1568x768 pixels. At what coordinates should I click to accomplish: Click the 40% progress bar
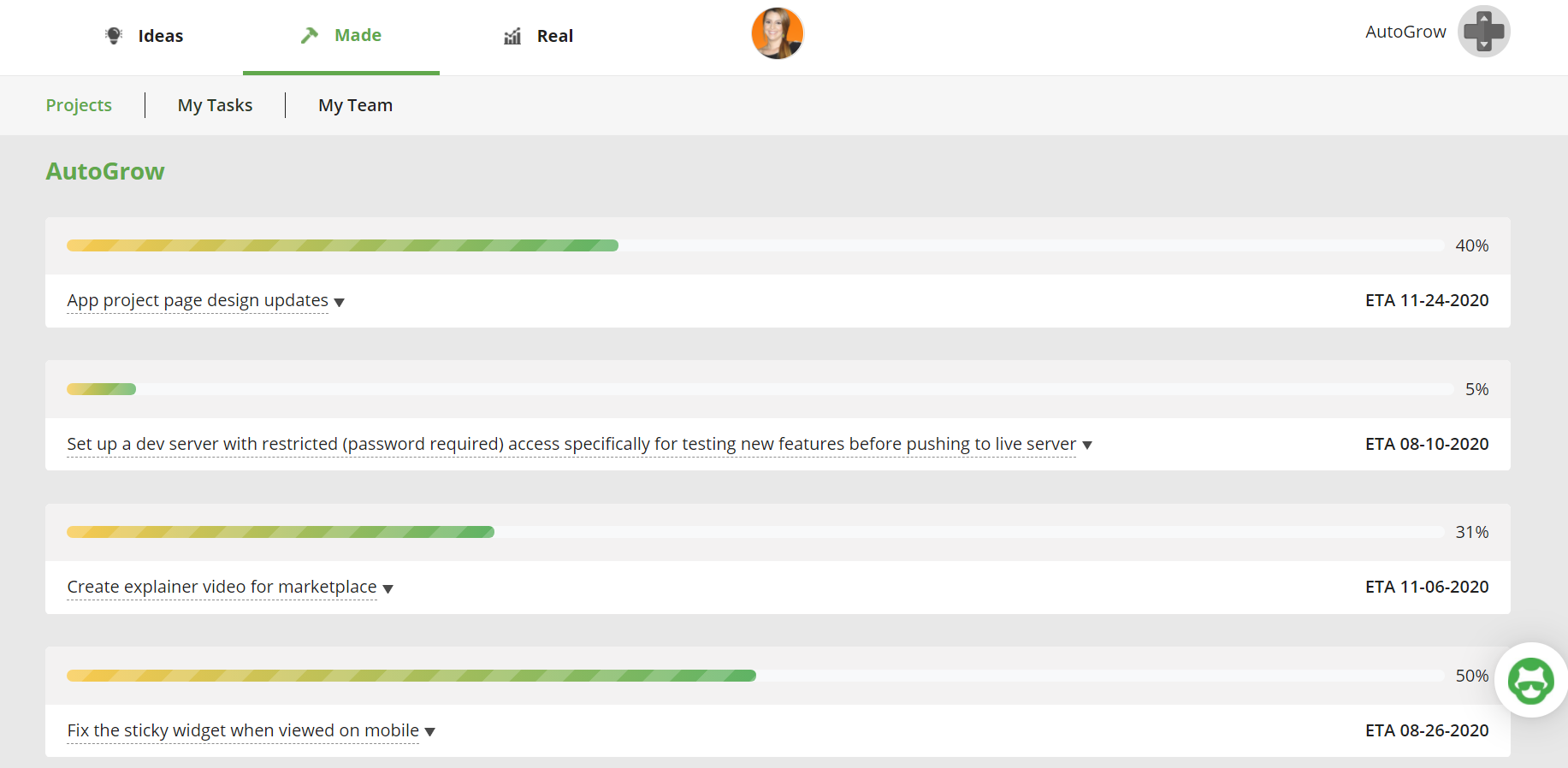[x=754, y=245]
